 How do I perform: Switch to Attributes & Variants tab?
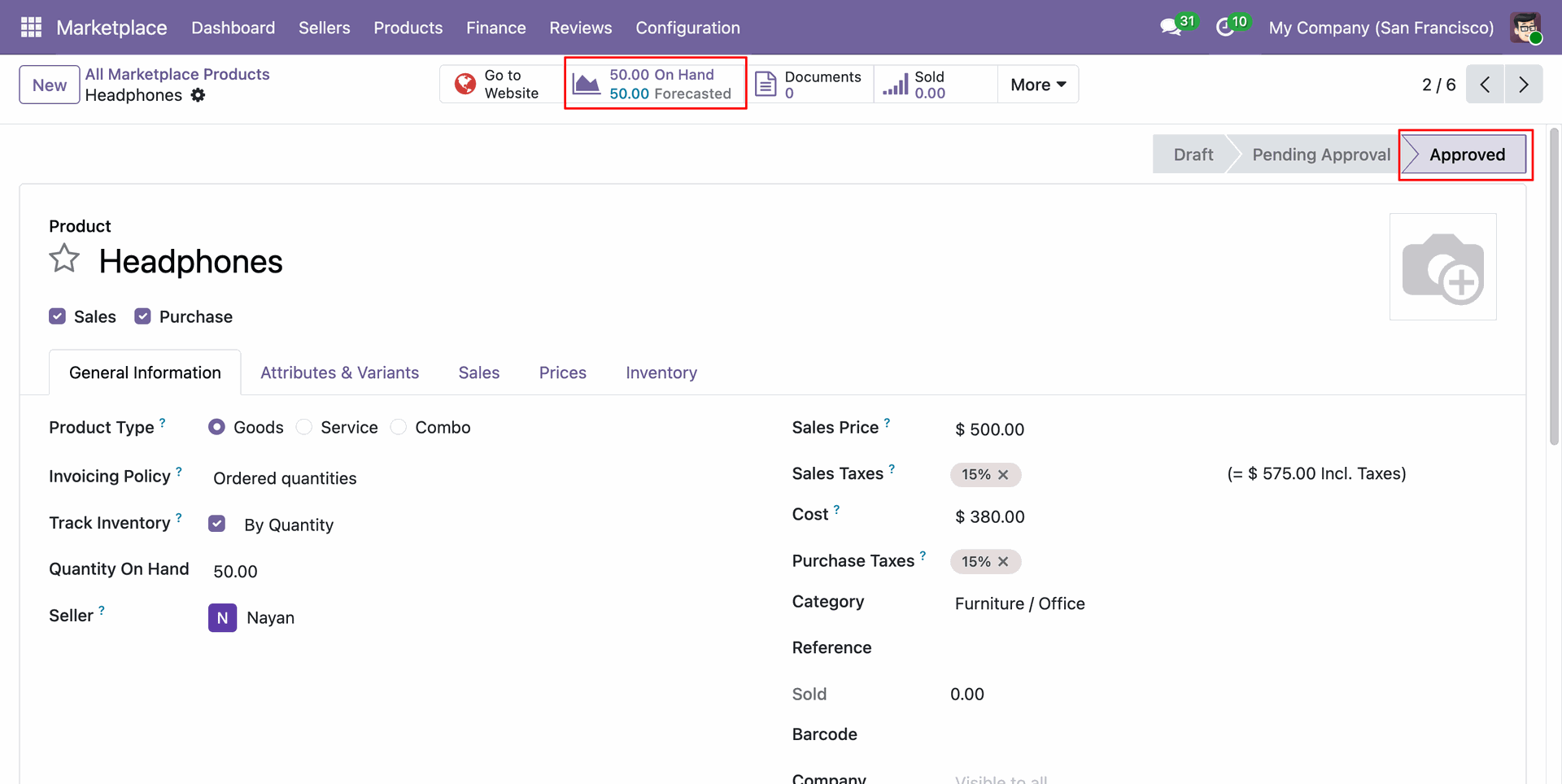click(339, 372)
